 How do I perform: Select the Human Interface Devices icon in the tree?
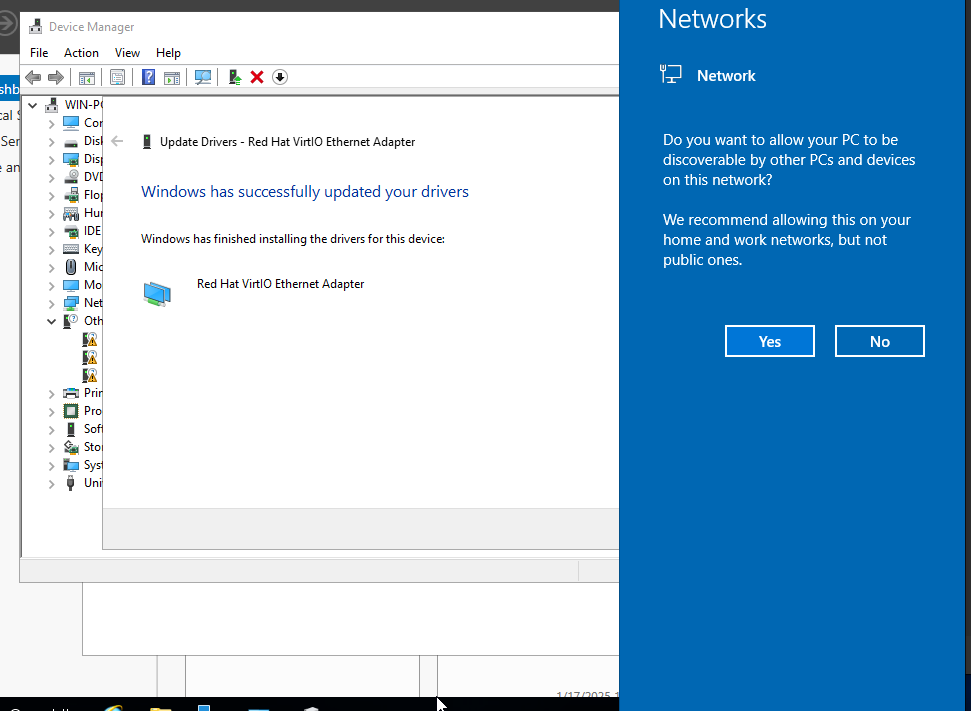click(x=71, y=213)
